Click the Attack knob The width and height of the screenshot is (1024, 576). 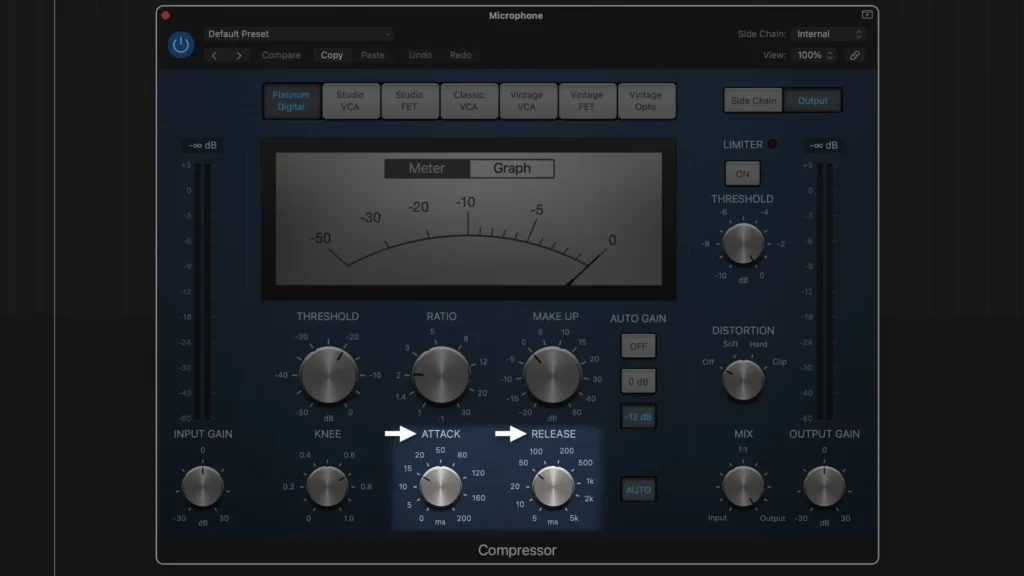point(441,487)
